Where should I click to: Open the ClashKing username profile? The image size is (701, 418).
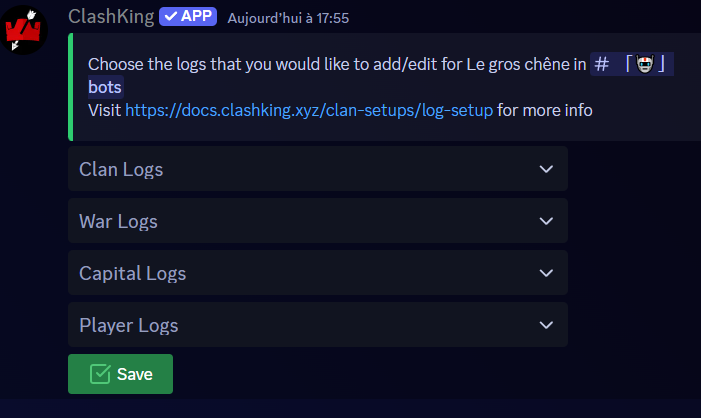pyautogui.click(x=110, y=17)
